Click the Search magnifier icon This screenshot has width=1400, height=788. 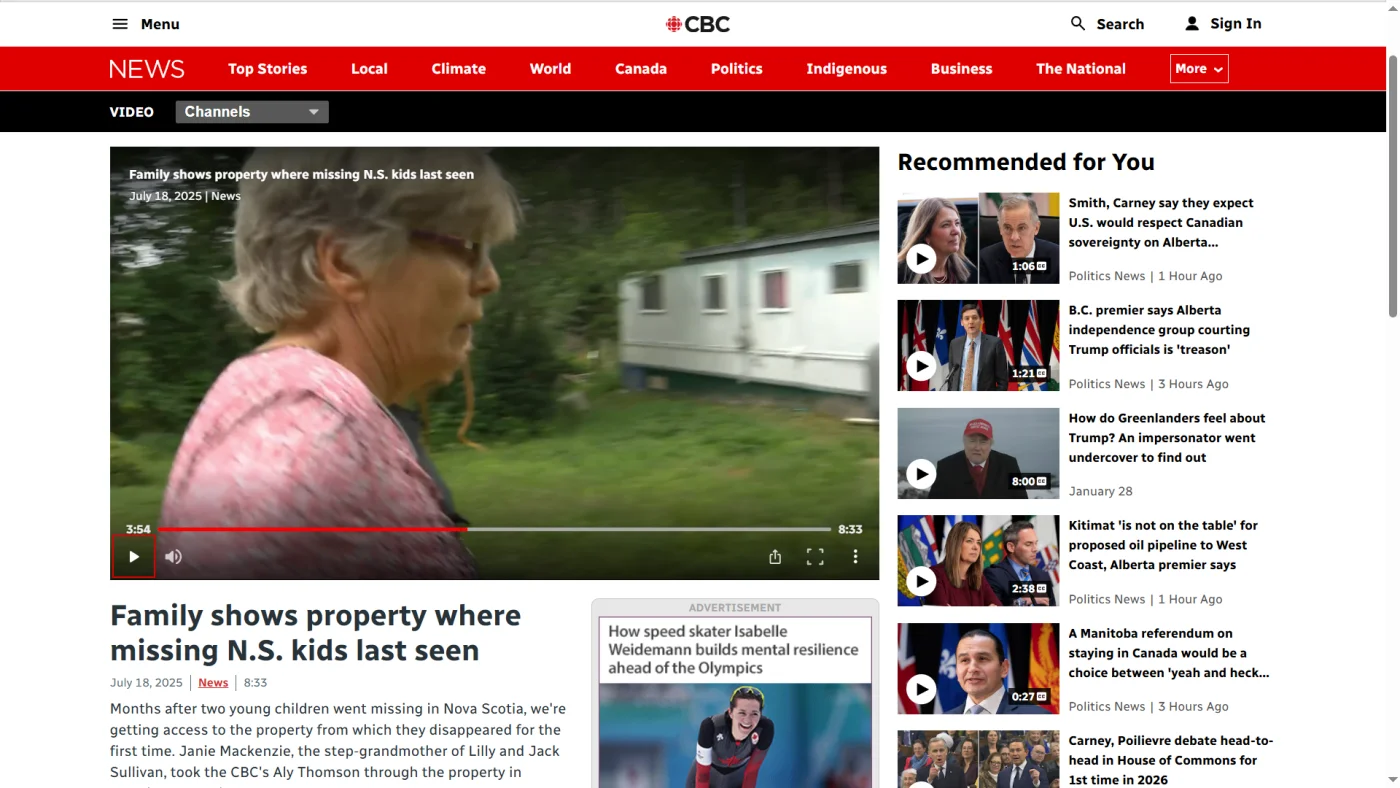[1078, 23]
